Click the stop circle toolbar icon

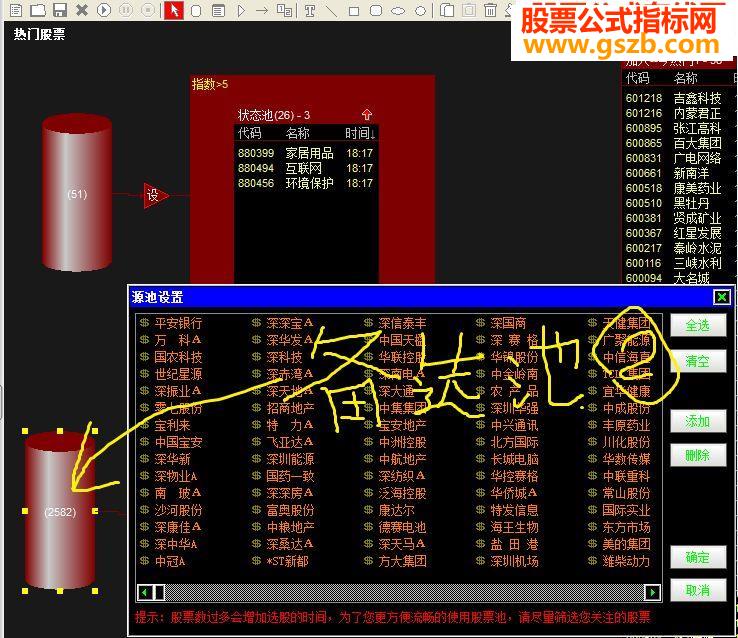[148, 10]
